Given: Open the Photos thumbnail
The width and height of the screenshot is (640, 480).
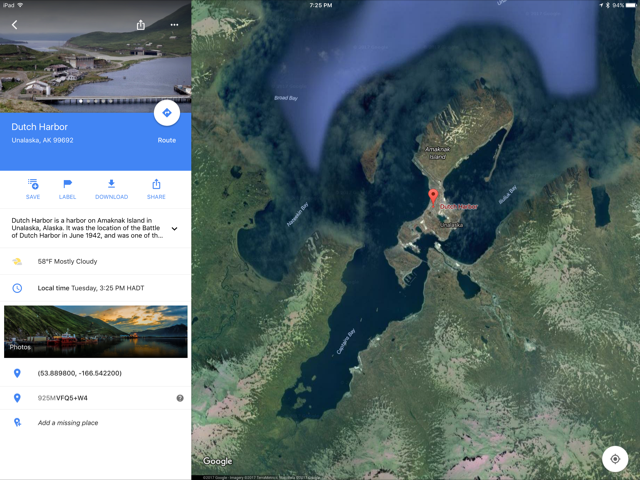Looking at the screenshot, I should point(96,331).
